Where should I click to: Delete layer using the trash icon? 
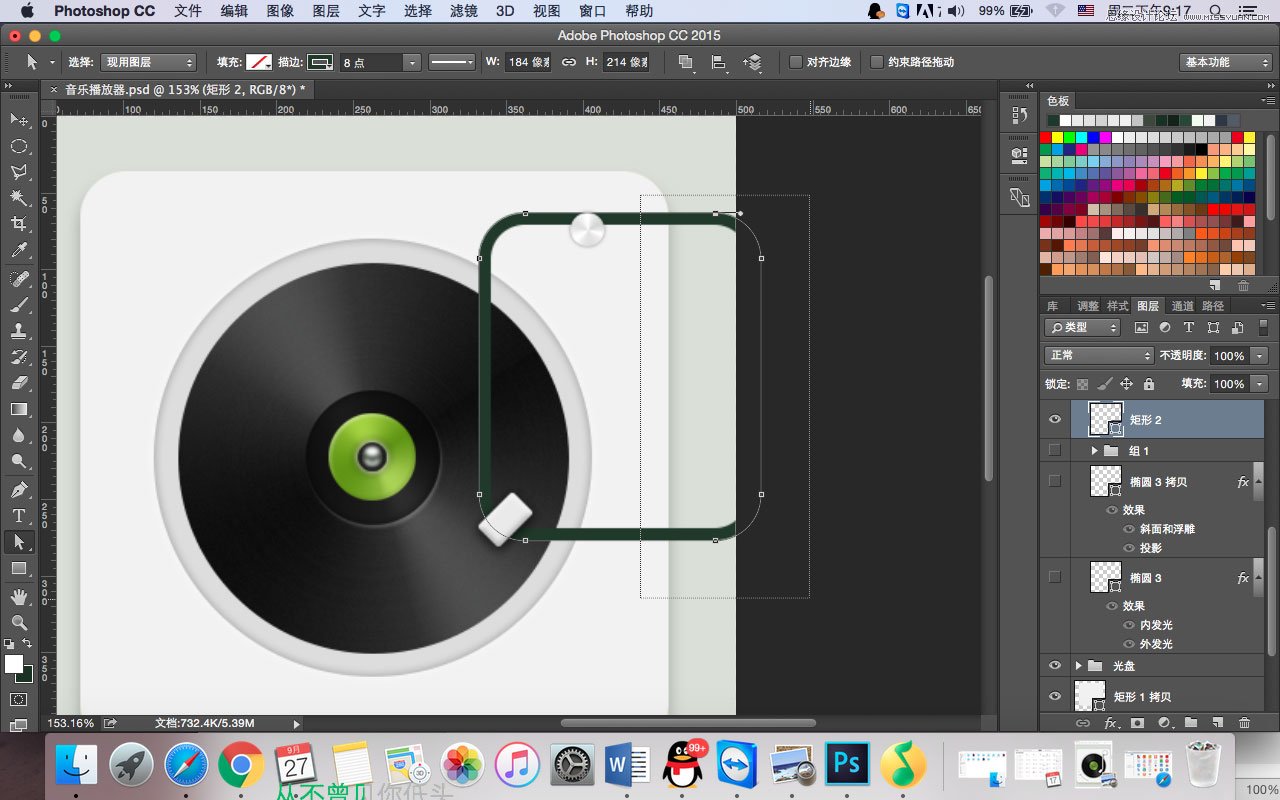tap(1244, 722)
